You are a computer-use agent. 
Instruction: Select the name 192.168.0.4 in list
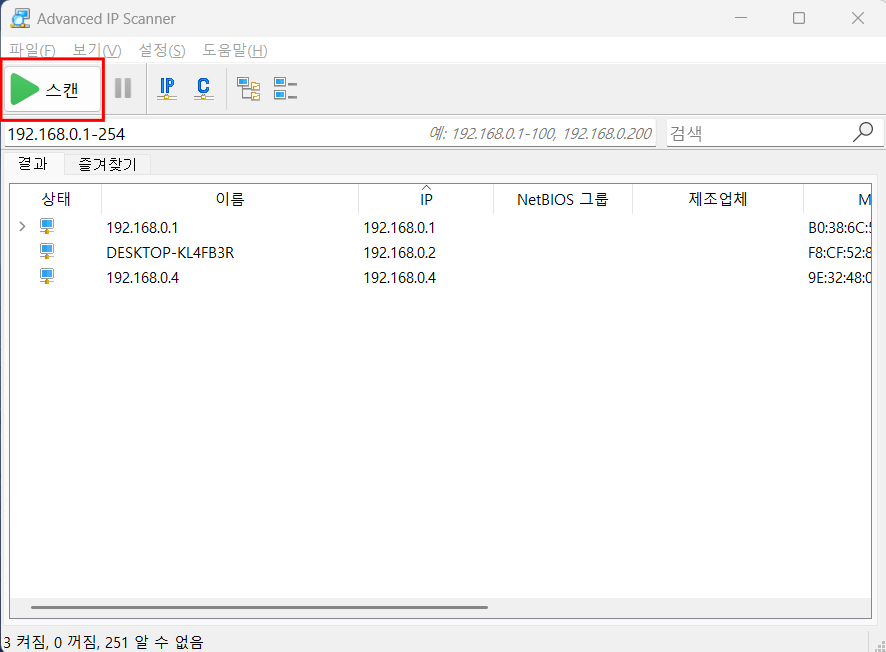142,277
